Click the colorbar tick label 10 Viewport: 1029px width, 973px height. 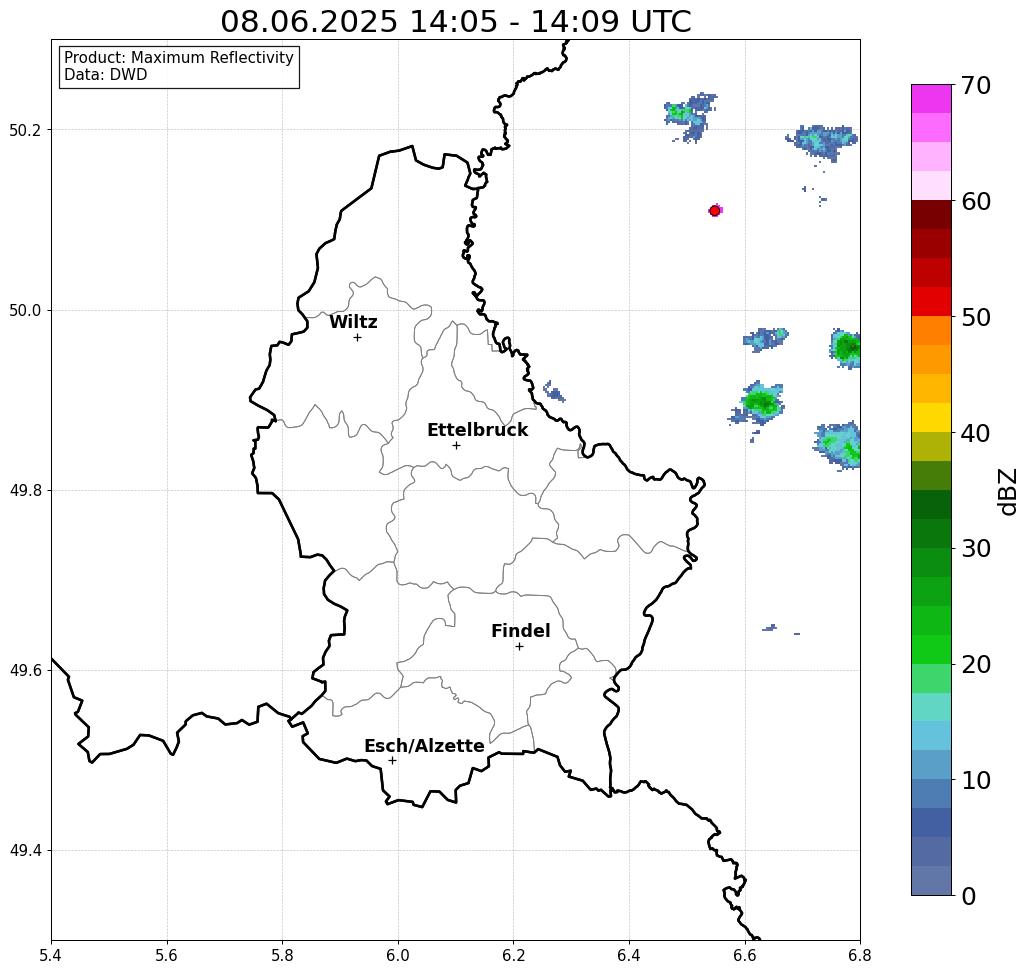pyautogui.click(x=976, y=780)
